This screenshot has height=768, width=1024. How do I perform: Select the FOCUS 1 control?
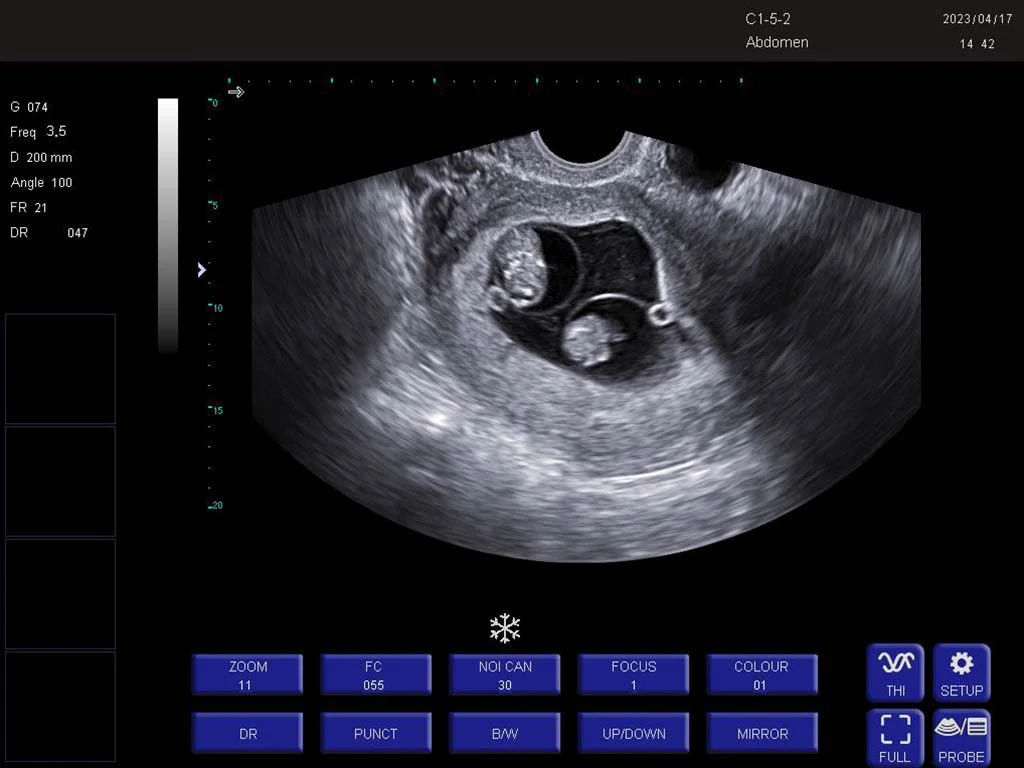pyautogui.click(x=633, y=675)
